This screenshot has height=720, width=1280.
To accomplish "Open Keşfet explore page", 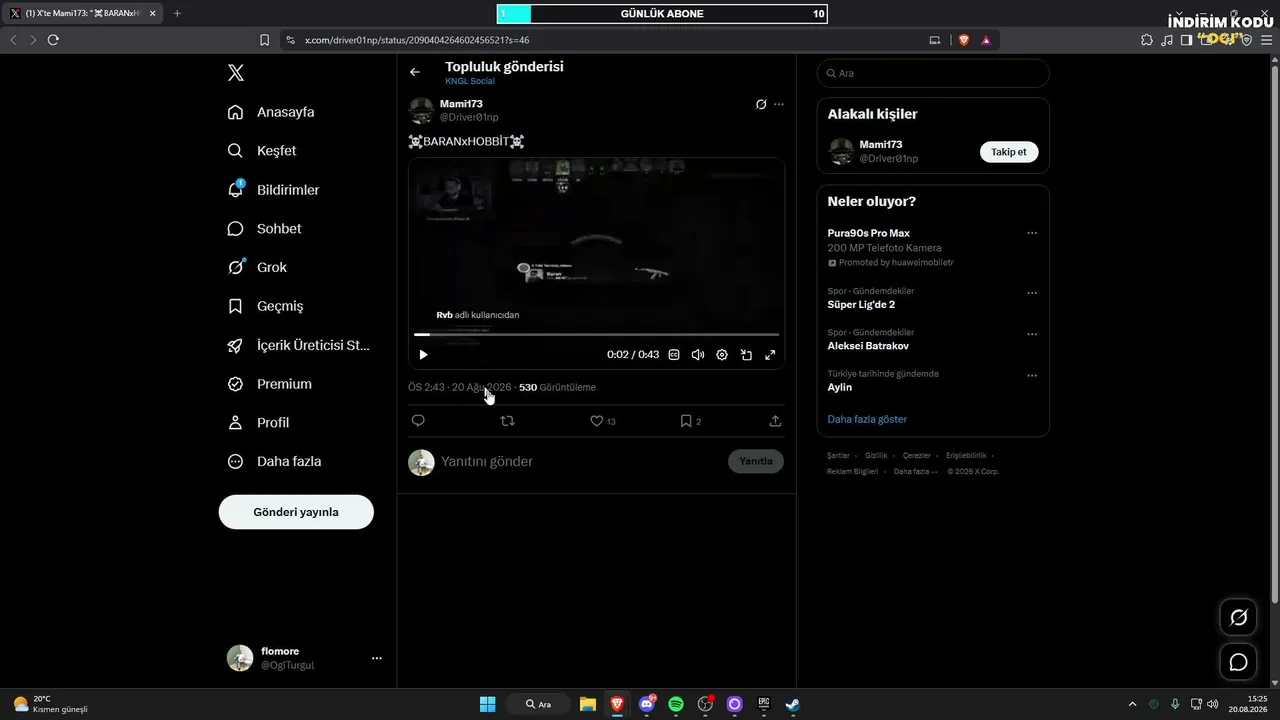I will pos(262,151).
